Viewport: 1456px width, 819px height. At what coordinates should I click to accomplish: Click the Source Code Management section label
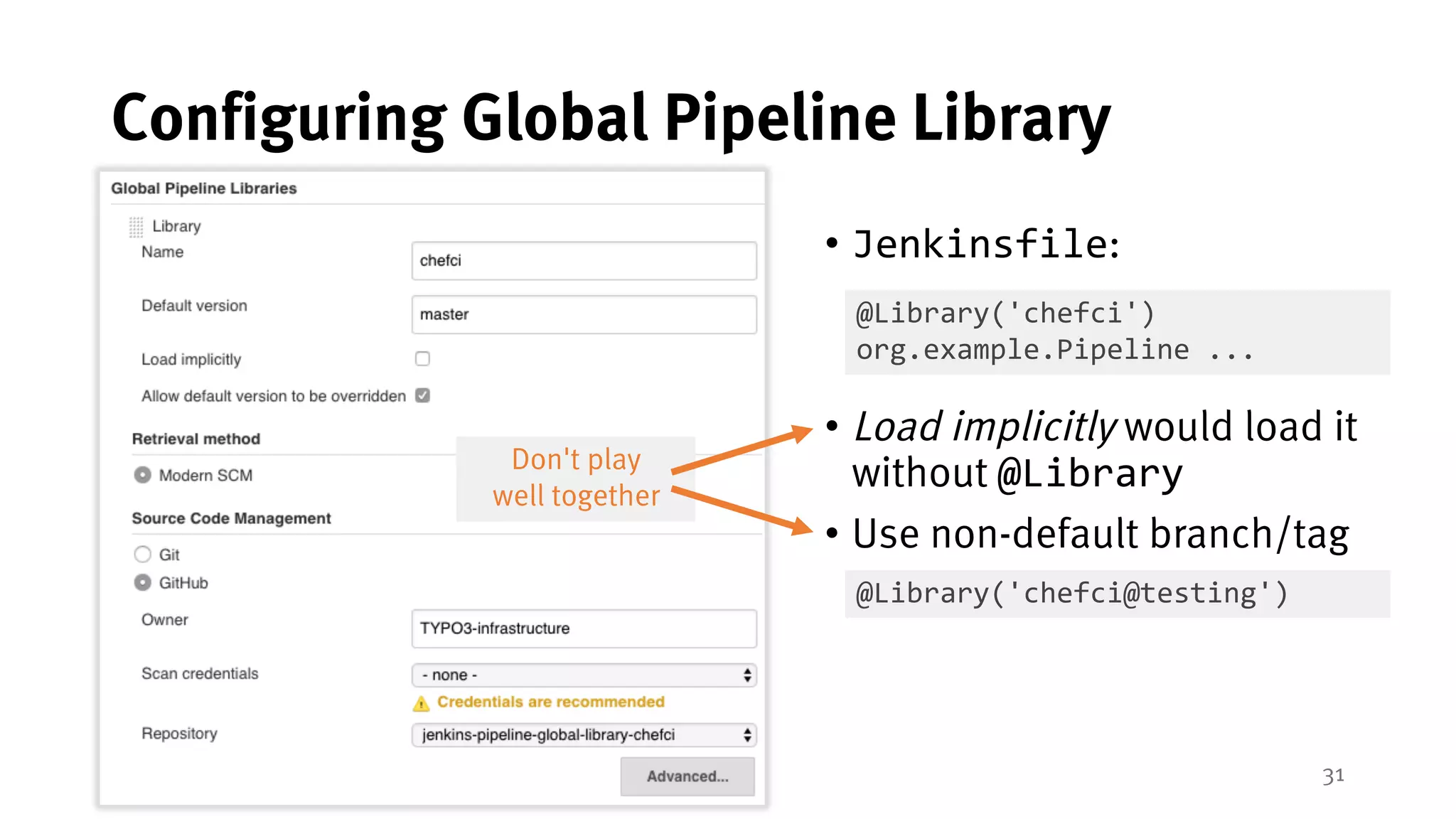(x=232, y=518)
